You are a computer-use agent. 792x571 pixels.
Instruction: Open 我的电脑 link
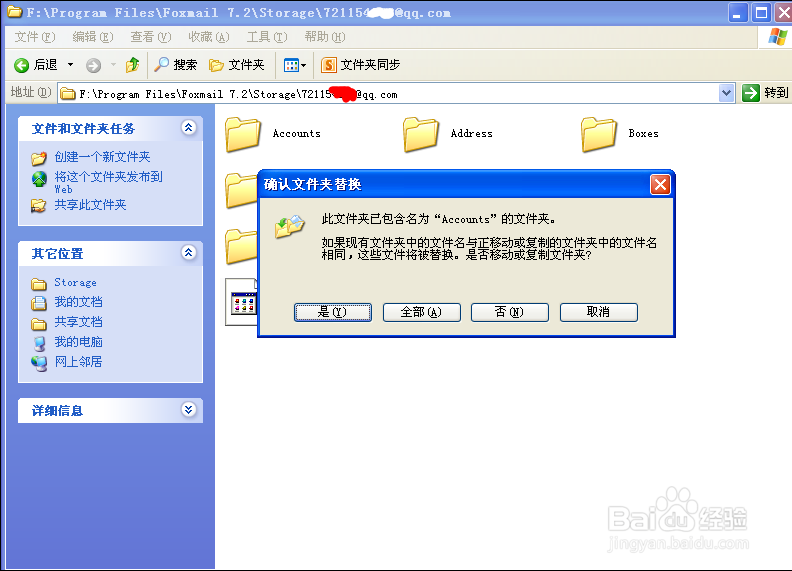[78, 342]
